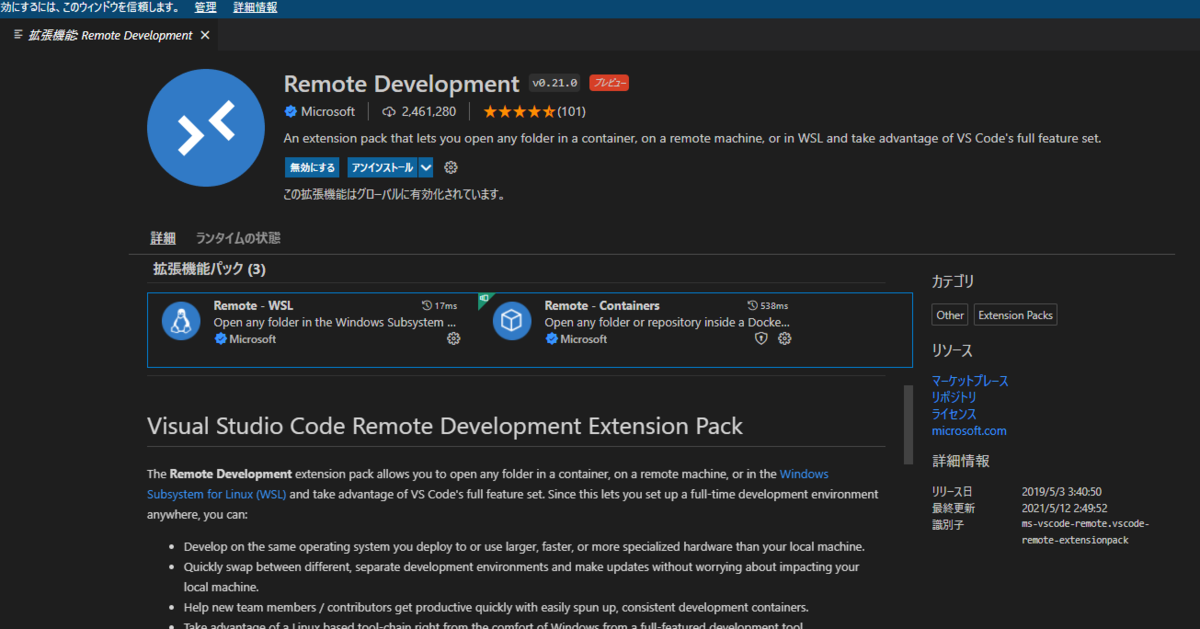The height and width of the screenshot is (629, 1200).
Task: Click the Microsoft verified publisher badge
Action: pos(291,111)
